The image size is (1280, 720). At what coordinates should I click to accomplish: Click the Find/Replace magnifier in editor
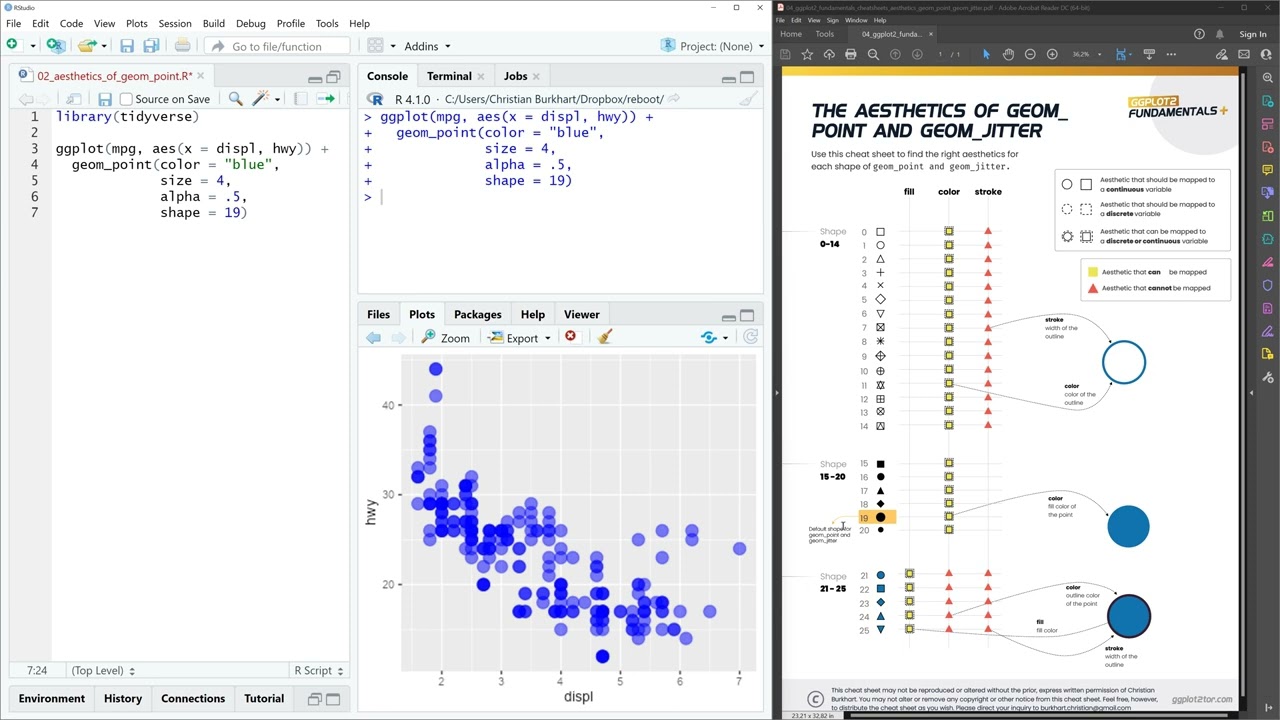(236, 98)
